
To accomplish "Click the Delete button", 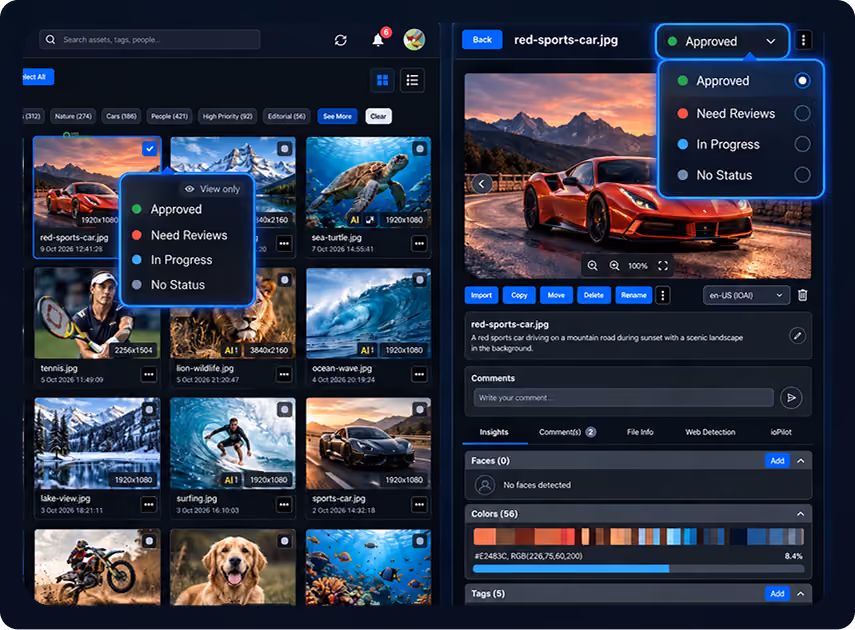I will pyautogui.click(x=594, y=295).
